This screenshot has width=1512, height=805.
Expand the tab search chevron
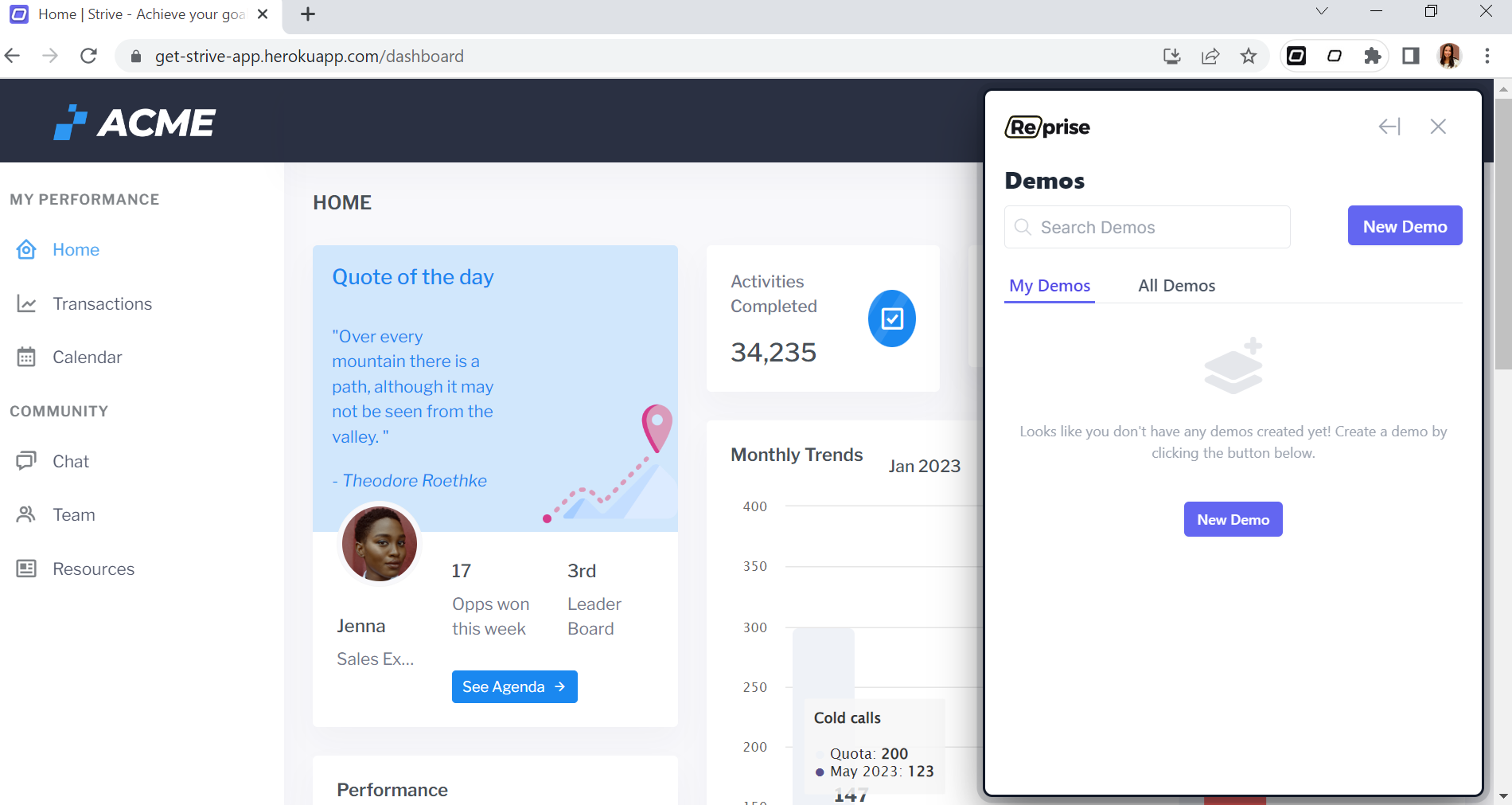tap(1322, 11)
